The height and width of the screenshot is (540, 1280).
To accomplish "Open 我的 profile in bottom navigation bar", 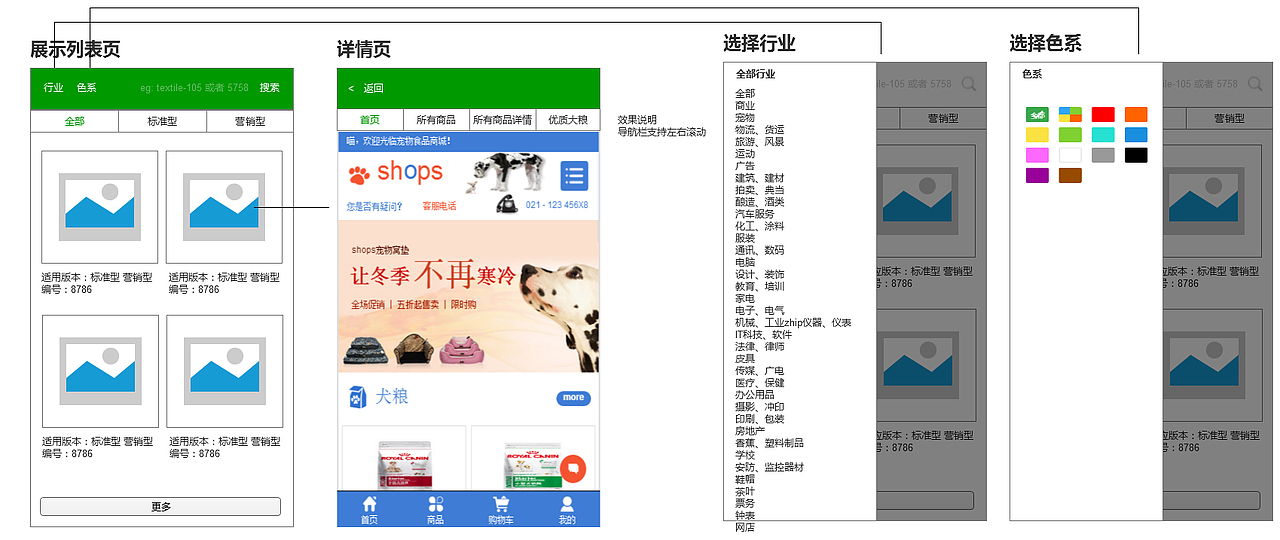I will (567, 510).
